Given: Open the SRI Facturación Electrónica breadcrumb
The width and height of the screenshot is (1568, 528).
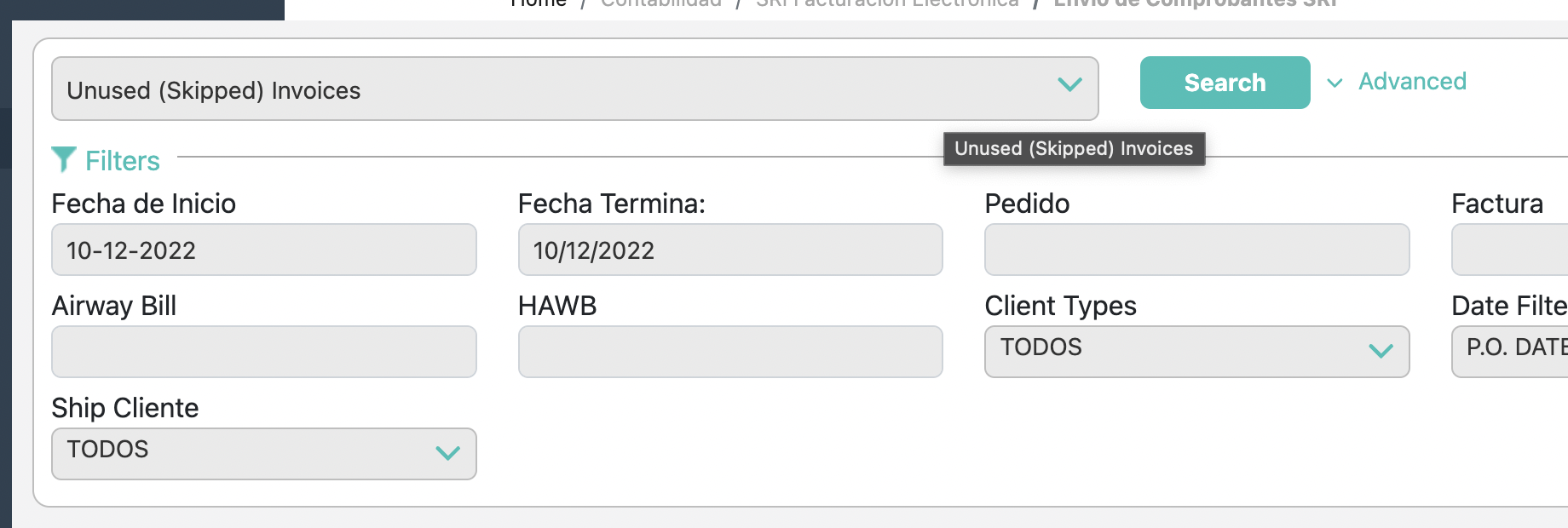Looking at the screenshot, I should [x=886, y=3].
